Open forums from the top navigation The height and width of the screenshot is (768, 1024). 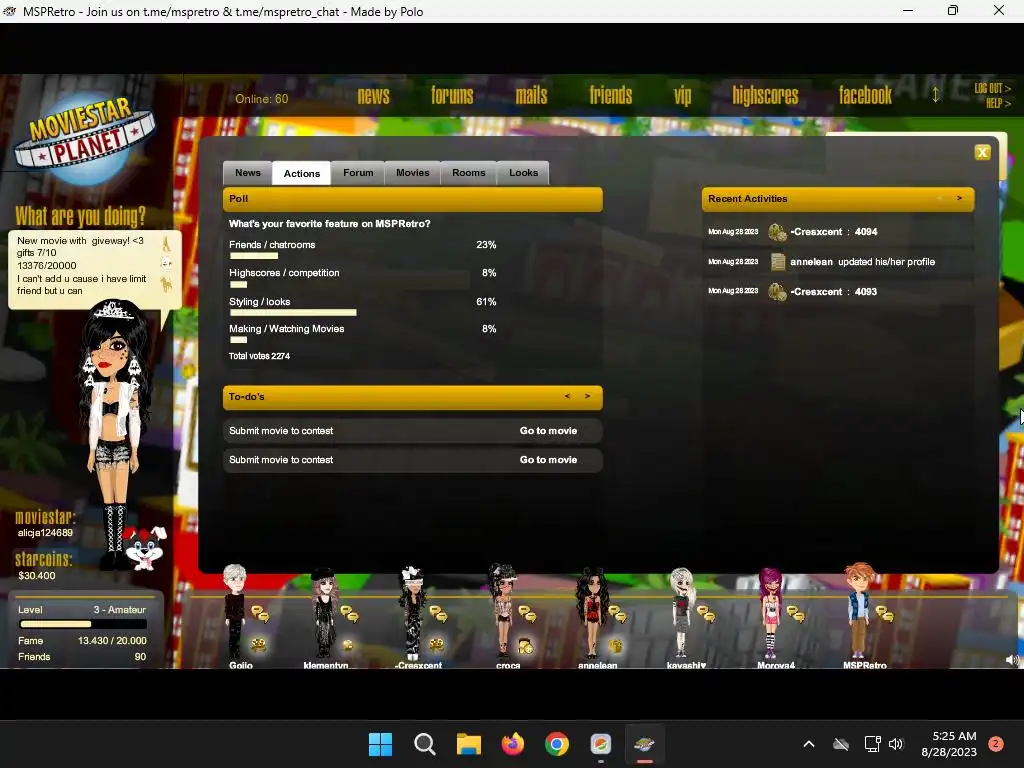pyautogui.click(x=452, y=96)
